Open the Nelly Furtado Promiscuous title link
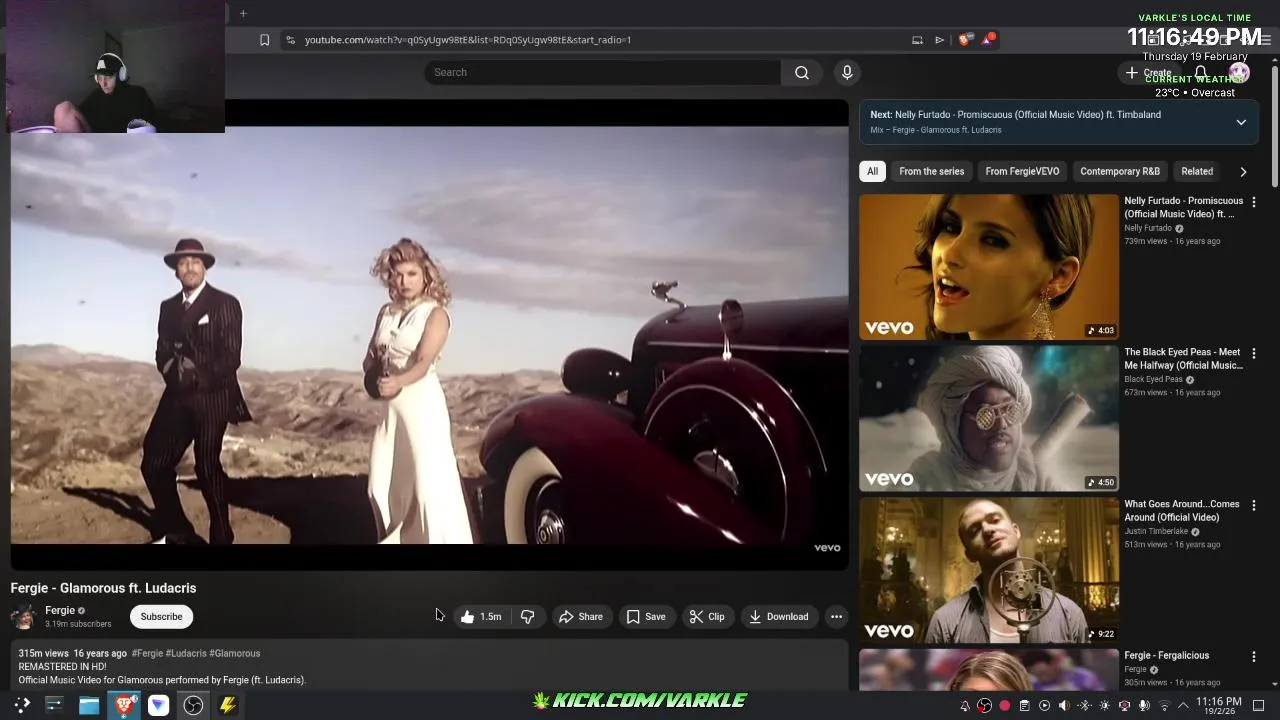 point(1183,207)
